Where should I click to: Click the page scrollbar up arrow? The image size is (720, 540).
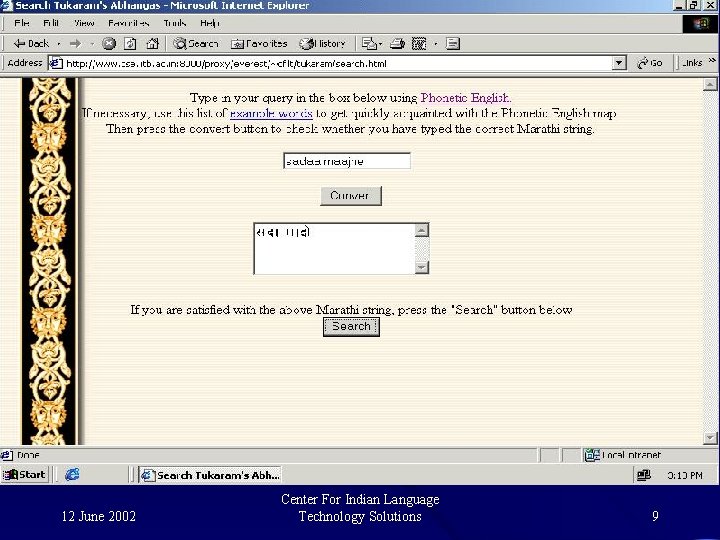pyautogui.click(x=710, y=84)
